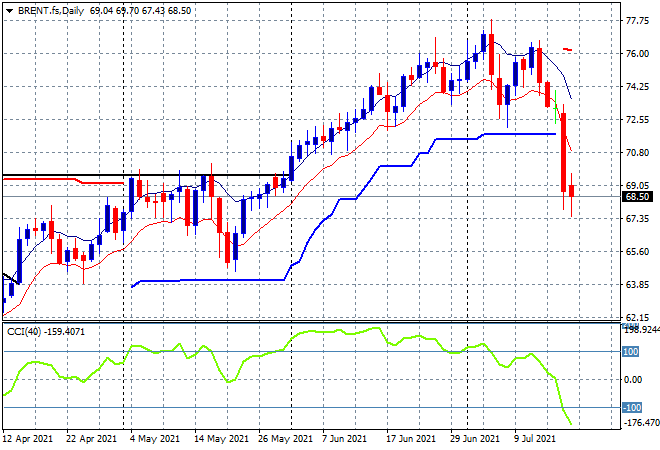660x450 pixels.
Task: Click the 0.00 CCI axis label
Action: coord(633,380)
